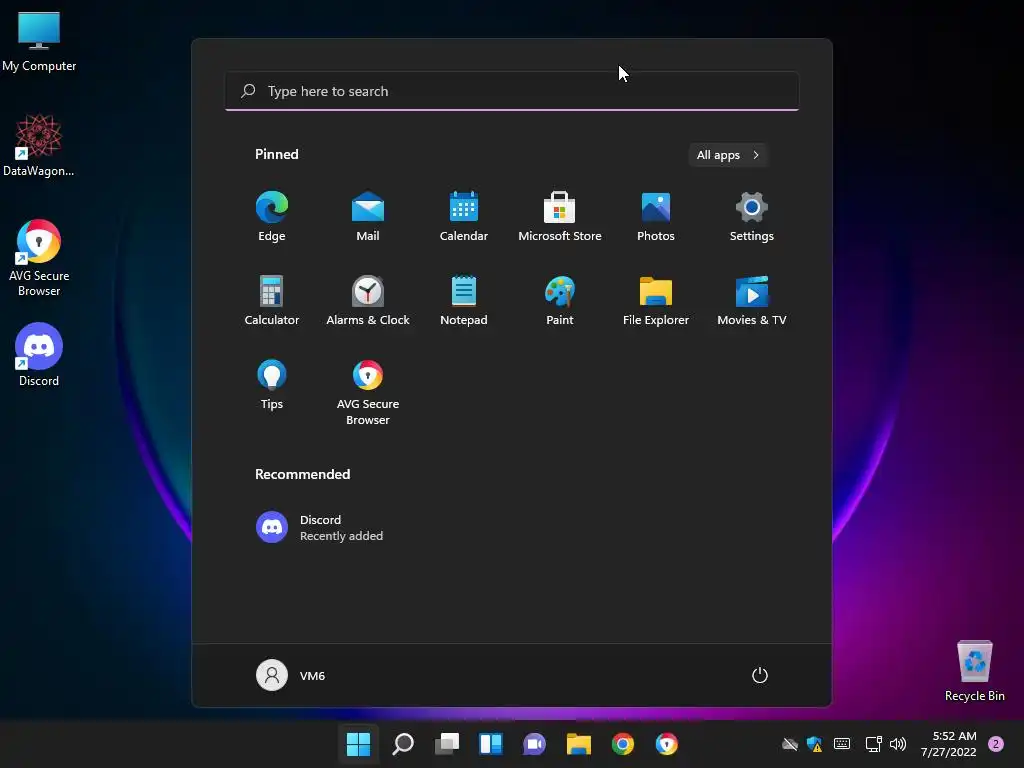1024x768 pixels.
Task: Open Teams Chat on the taskbar
Action: [534, 744]
